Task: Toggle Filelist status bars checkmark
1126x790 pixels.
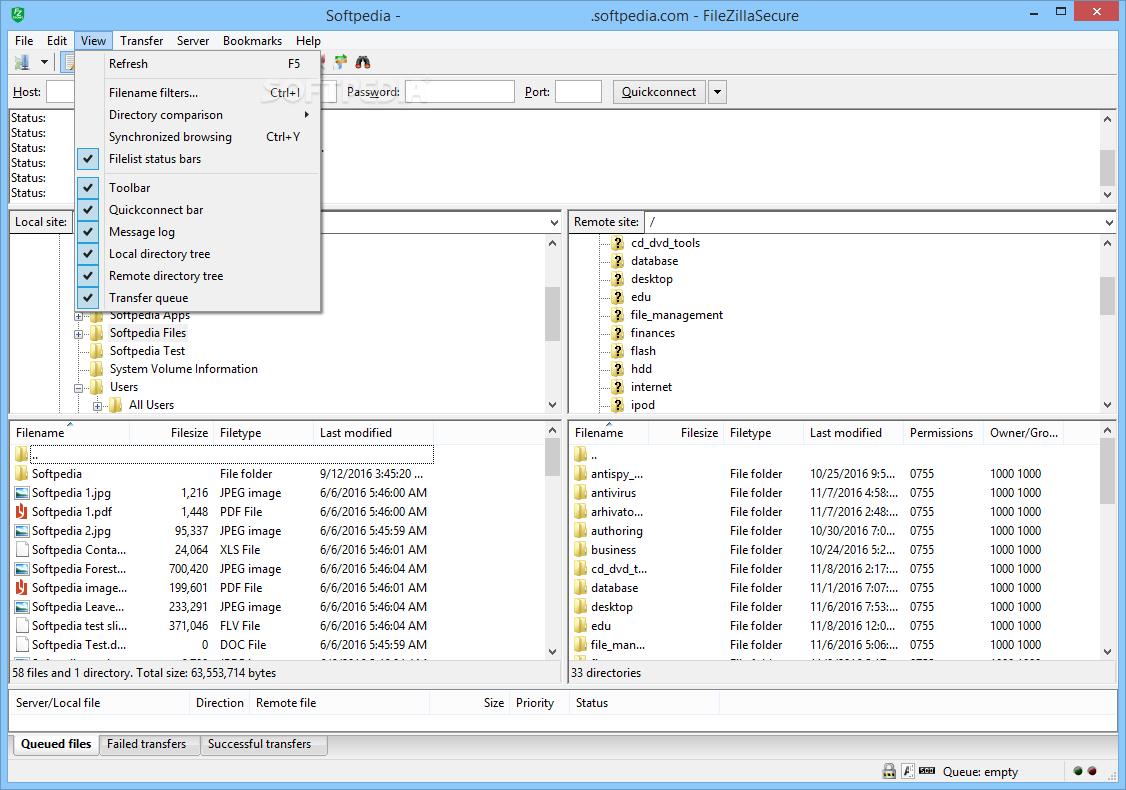Action: pyautogui.click(x=88, y=159)
